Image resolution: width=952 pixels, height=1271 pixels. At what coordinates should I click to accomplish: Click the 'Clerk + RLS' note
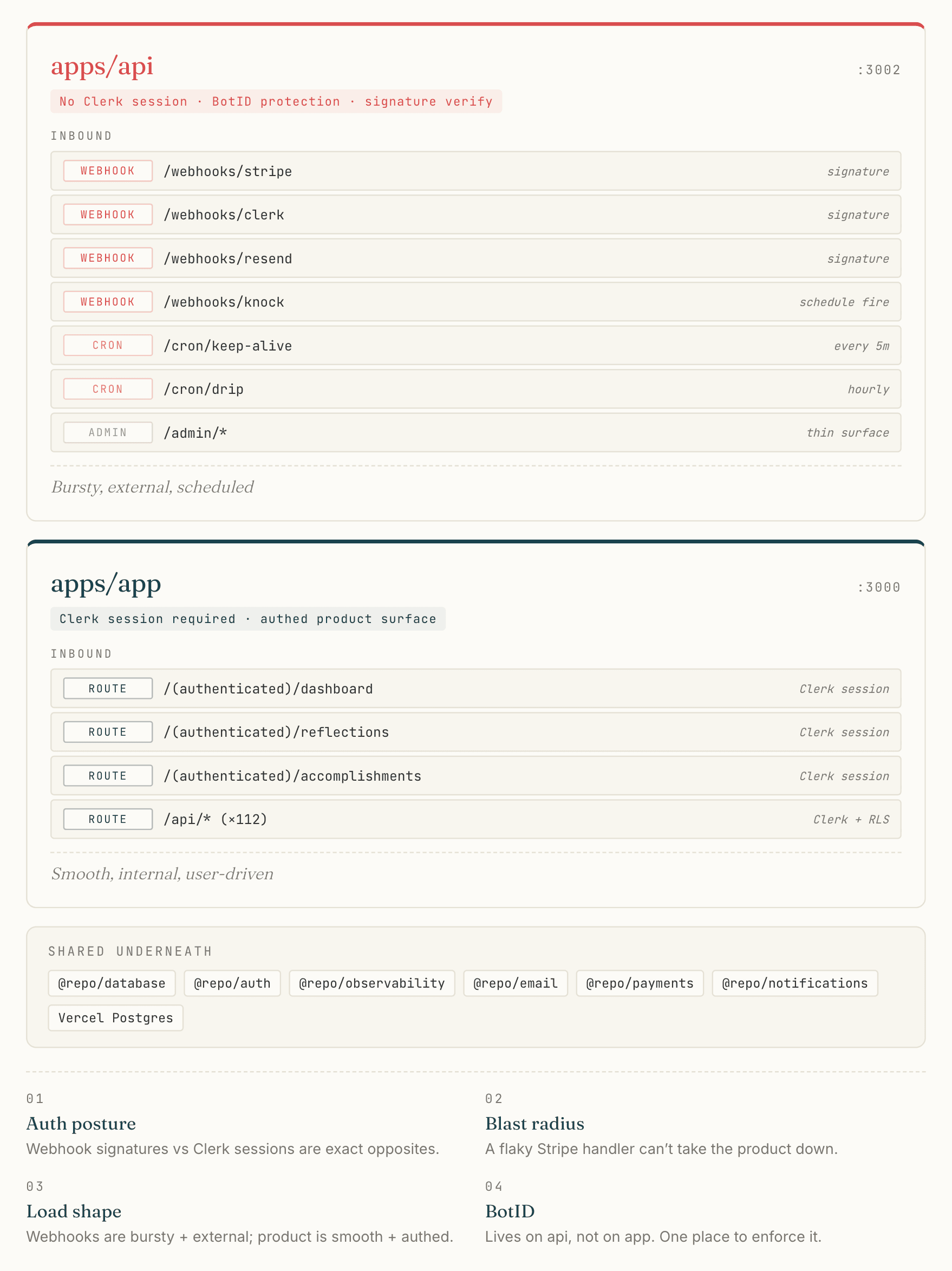pyautogui.click(x=851, y=819)
